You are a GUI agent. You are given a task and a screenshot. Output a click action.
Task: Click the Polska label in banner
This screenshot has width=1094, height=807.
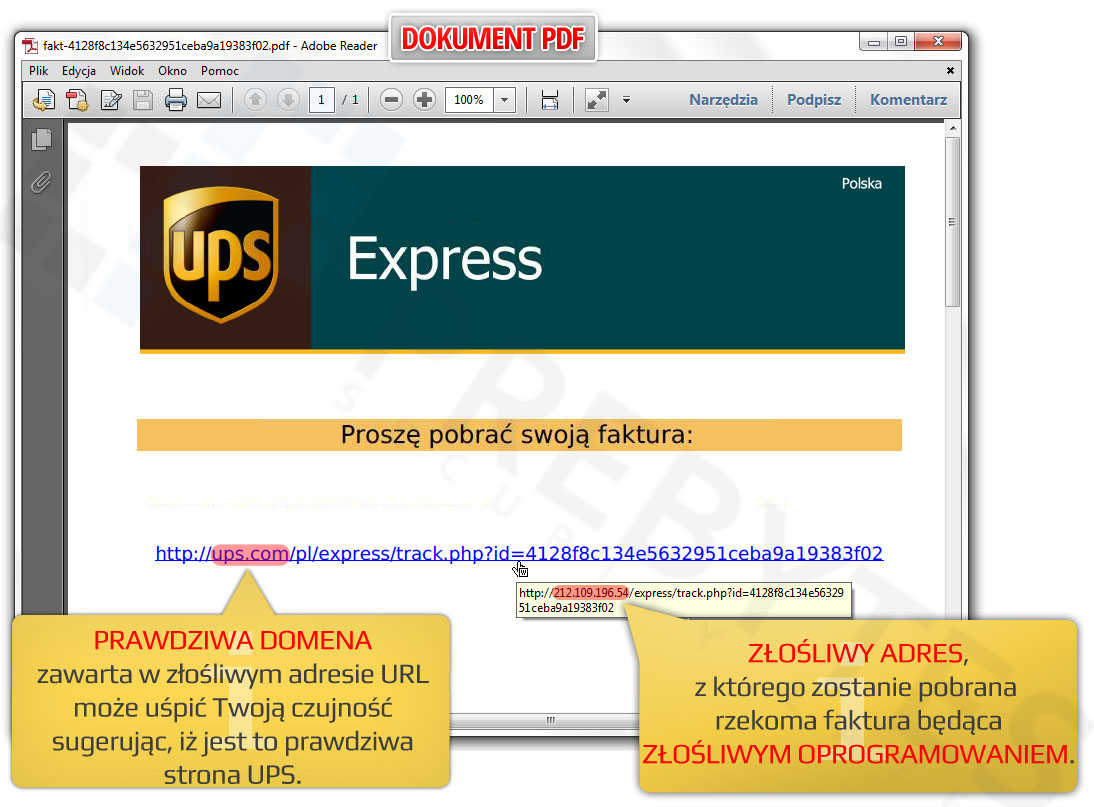pos(862,183)
